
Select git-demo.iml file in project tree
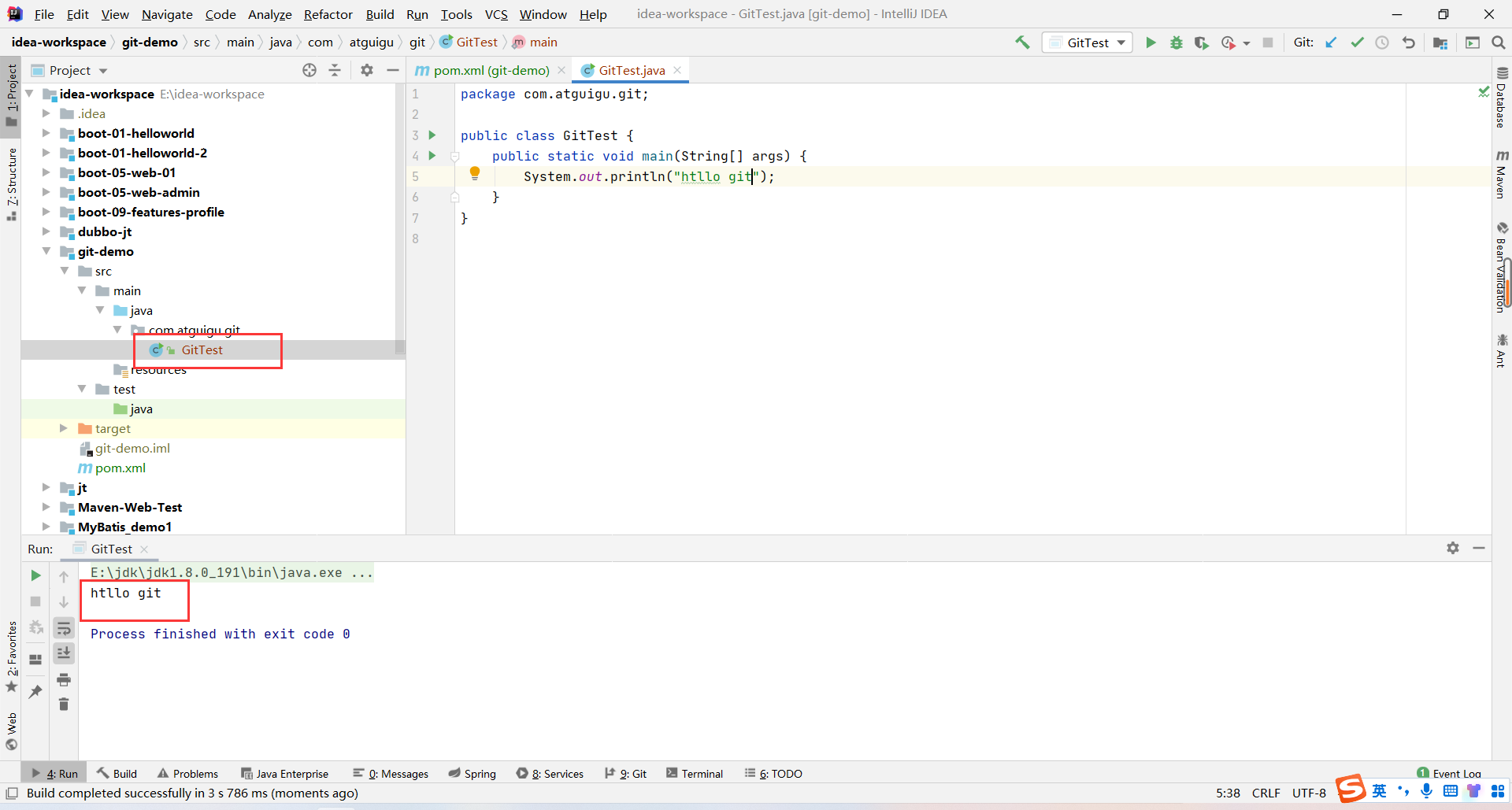point(132,448)
